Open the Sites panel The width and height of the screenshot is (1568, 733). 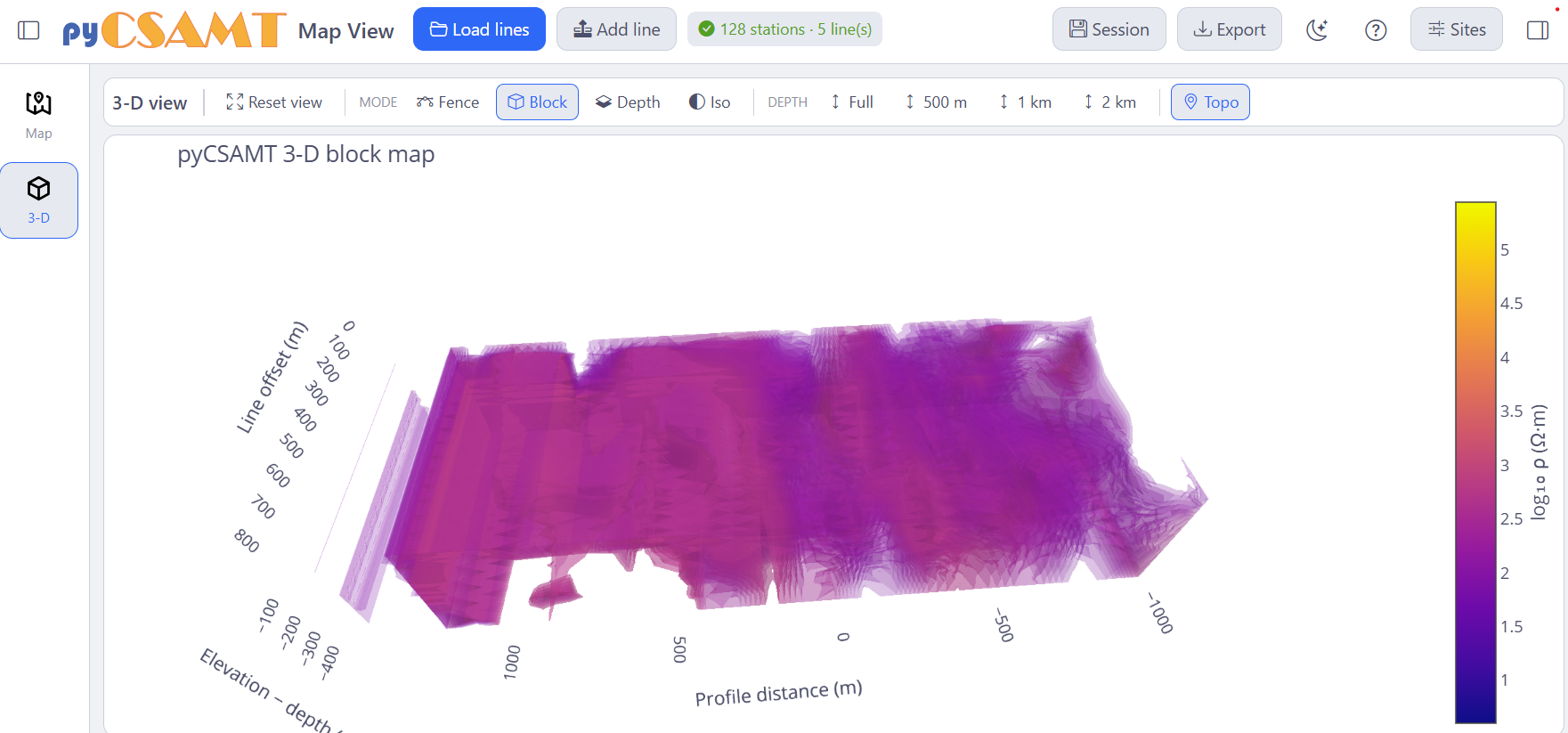pyautogui.click(x=1457, y=29)
